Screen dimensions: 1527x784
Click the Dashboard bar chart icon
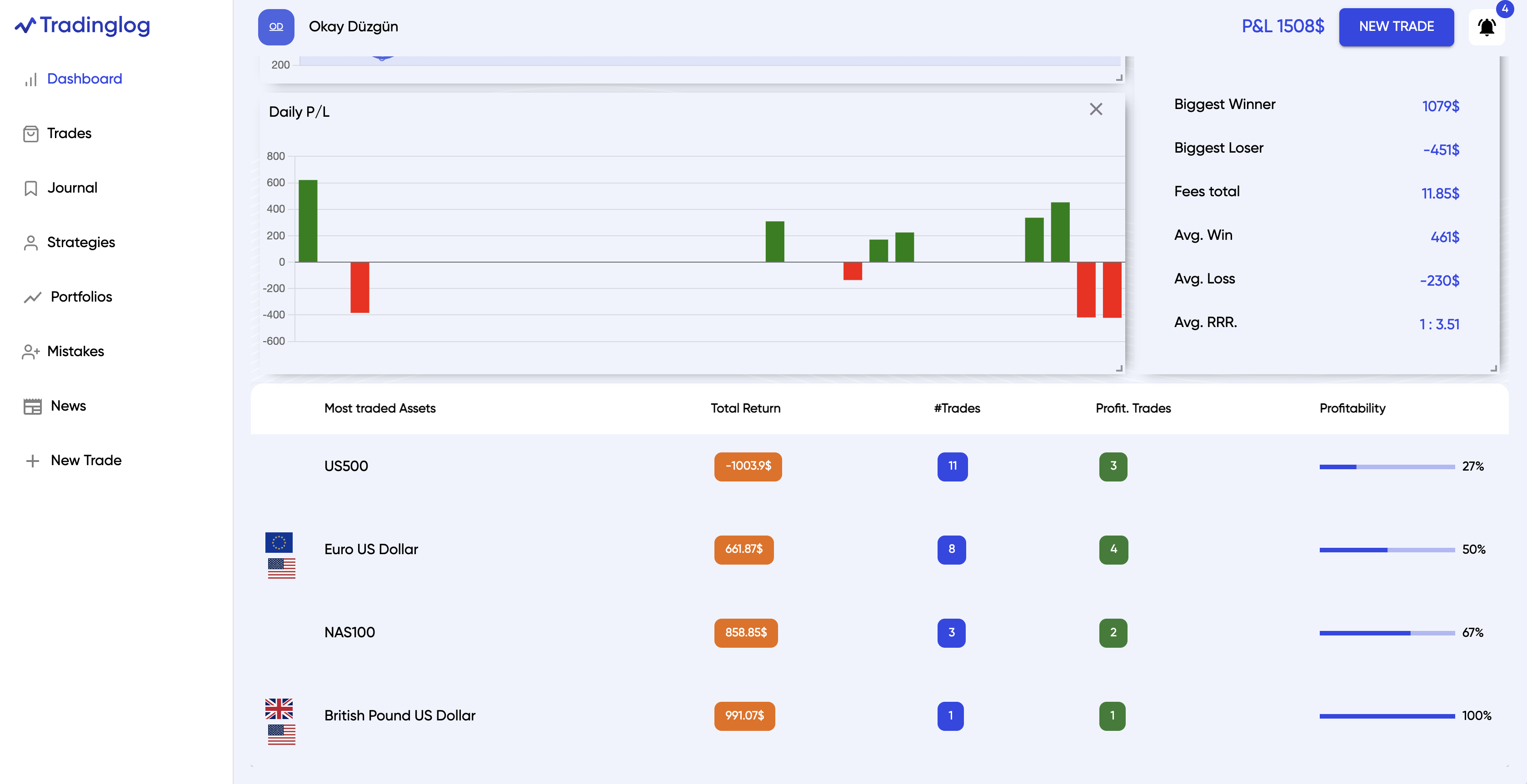pyautogui.click(x=31, y=79)
